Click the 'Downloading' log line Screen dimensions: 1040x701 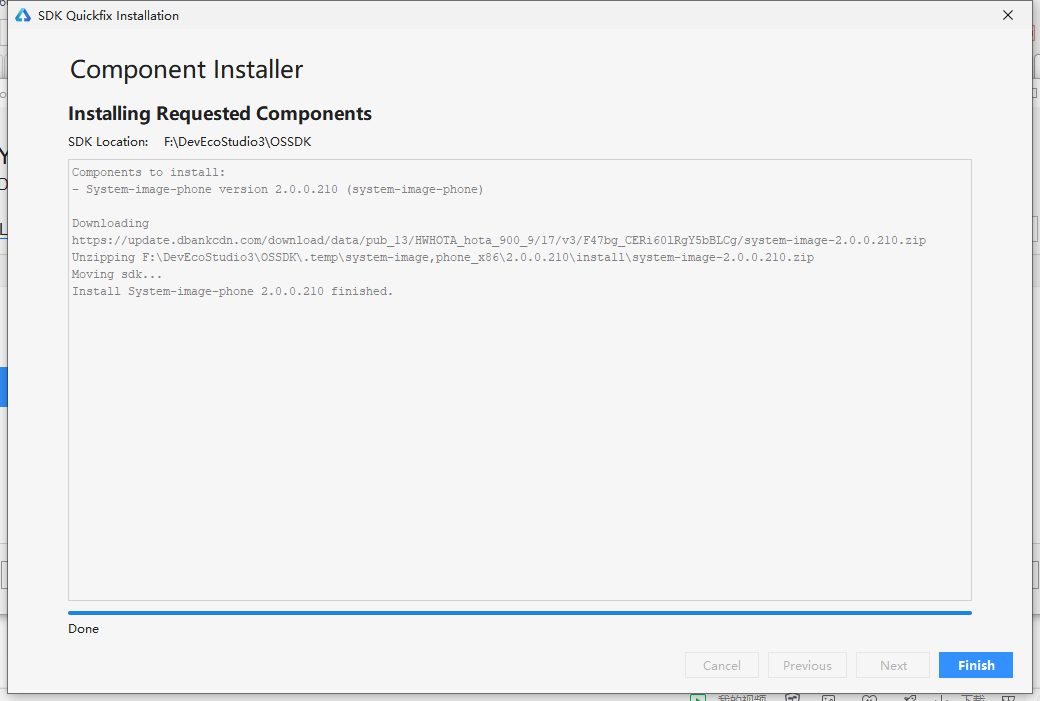click(110, 223)
